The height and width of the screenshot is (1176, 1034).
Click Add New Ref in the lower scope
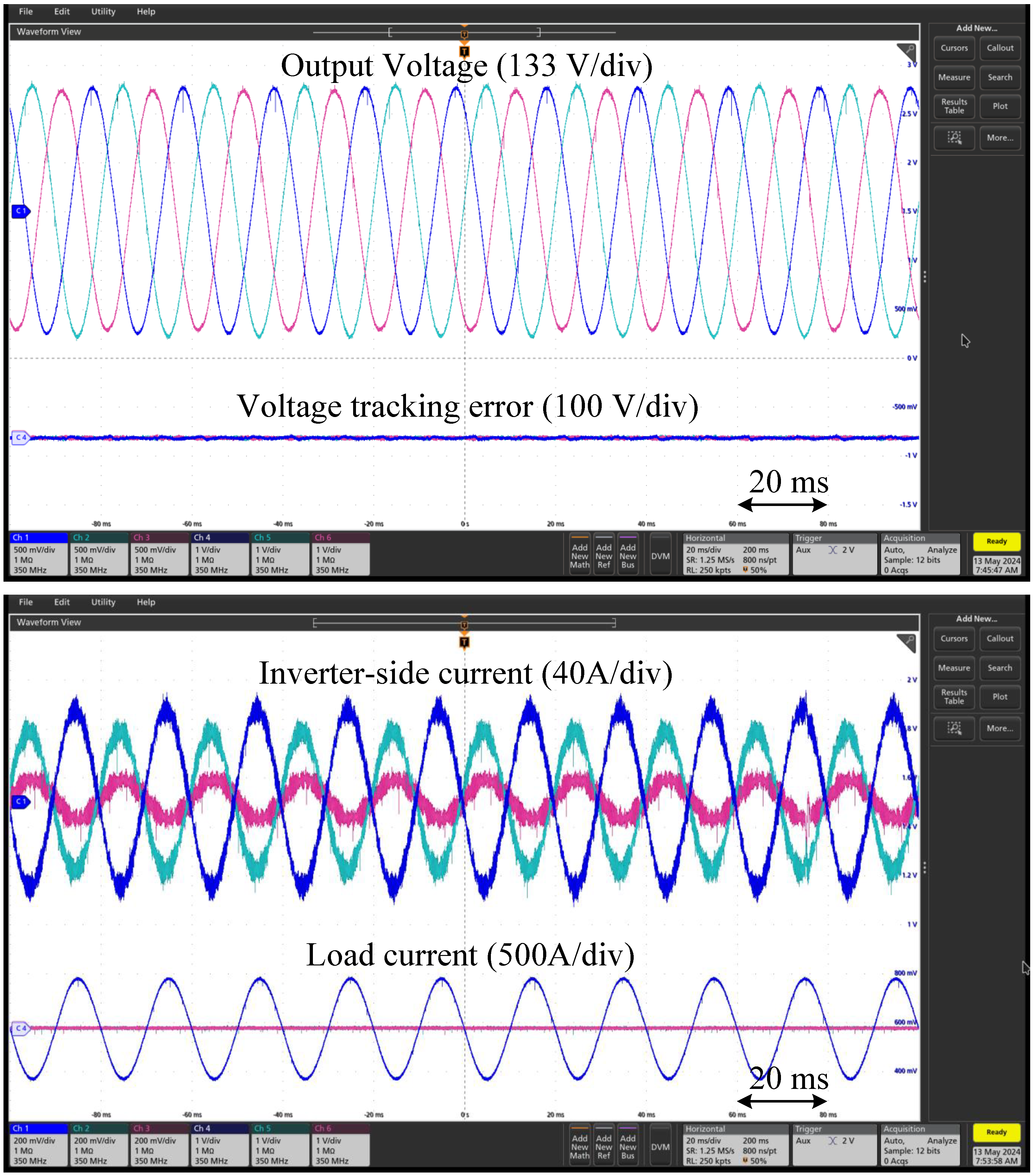click(x=604, y=1146)
